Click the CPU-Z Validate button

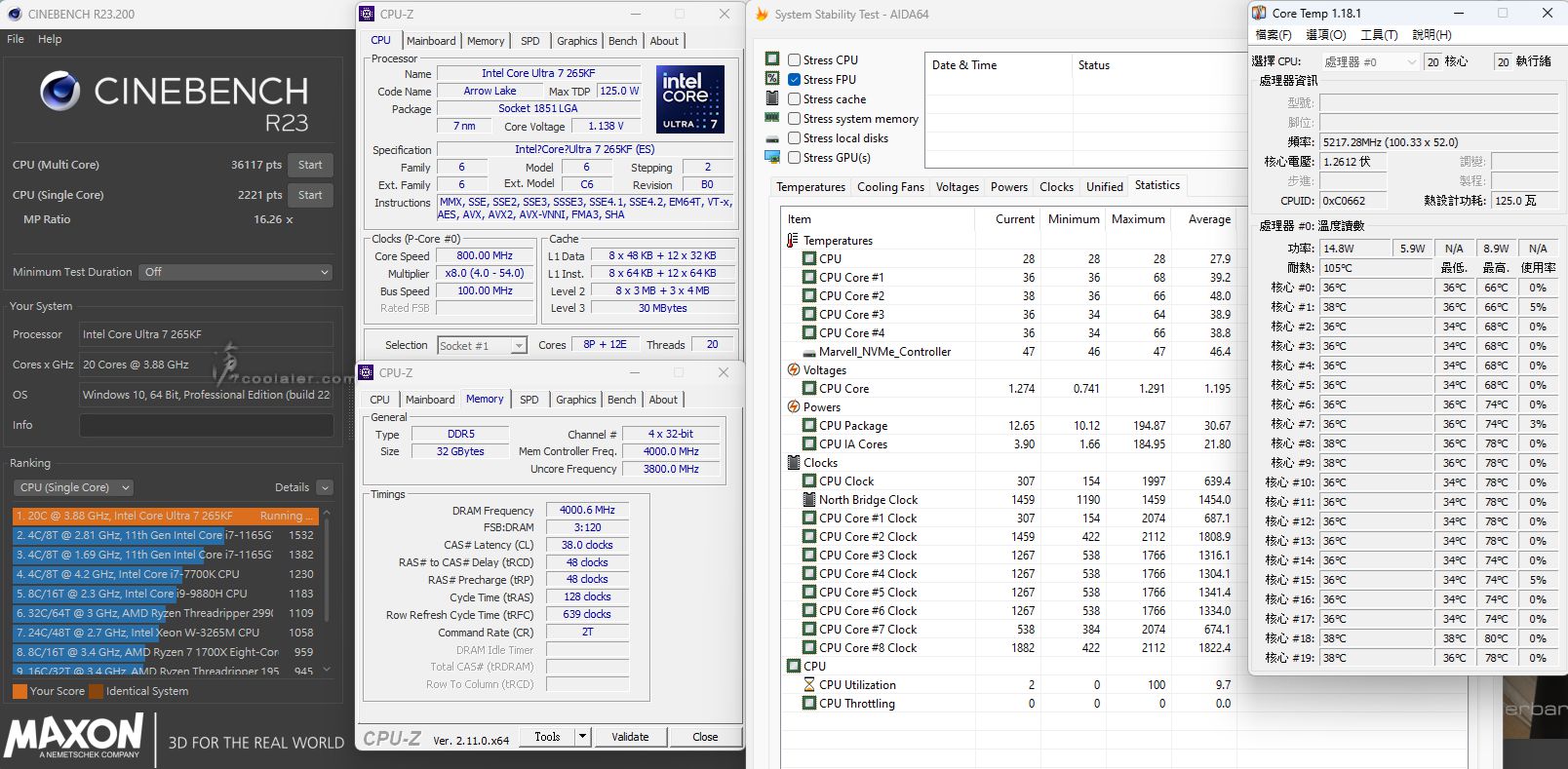(x=630, y=737)
